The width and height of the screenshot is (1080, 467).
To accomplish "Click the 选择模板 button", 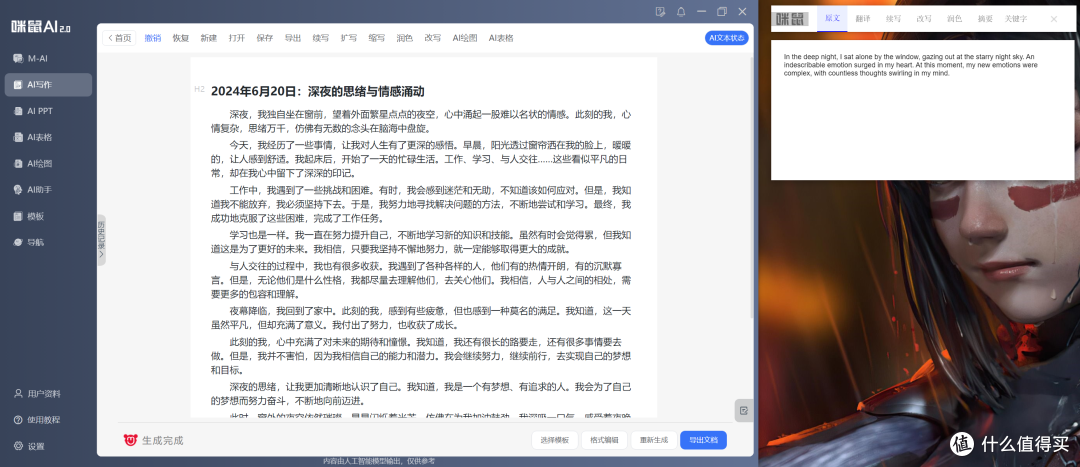I will [554, 440].
